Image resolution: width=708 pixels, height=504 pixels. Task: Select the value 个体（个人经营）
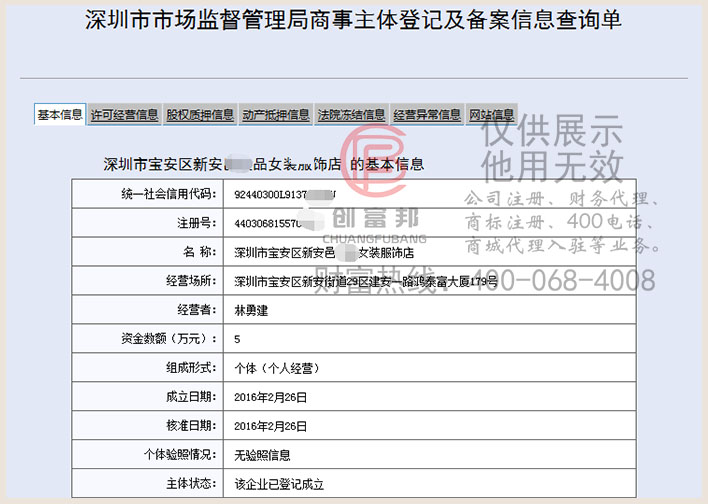pyautogui.click(x=277, y=368)
